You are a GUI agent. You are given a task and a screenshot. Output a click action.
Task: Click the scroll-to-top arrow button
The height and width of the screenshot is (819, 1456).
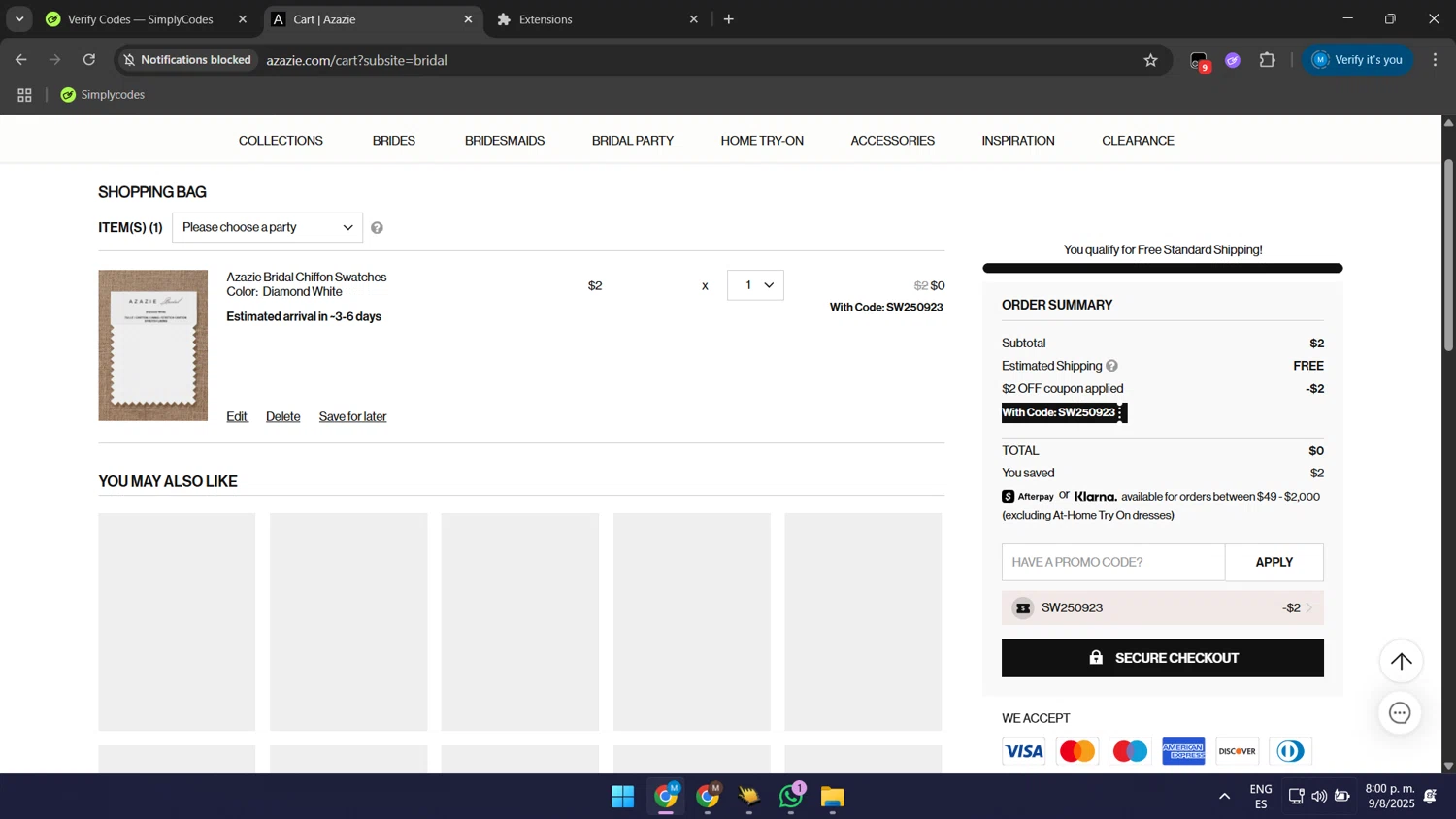(x=1401, y=662)
